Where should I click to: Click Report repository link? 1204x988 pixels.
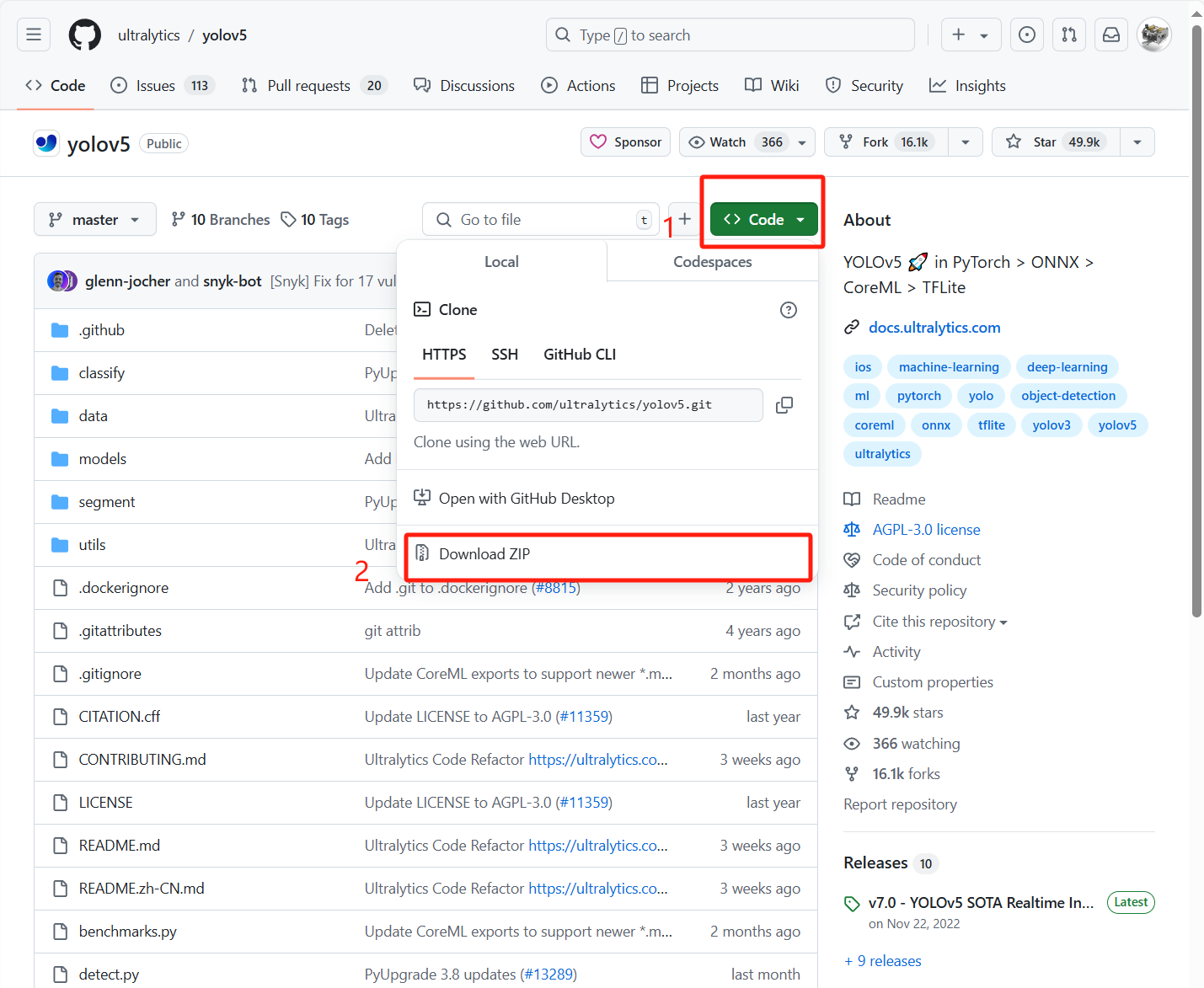pyautogui.click(x=900, y=804)
